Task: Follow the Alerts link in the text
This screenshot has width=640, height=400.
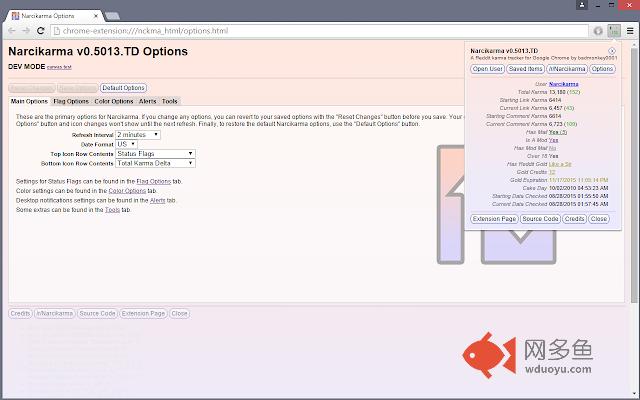Action: click(x=158, y=200)
